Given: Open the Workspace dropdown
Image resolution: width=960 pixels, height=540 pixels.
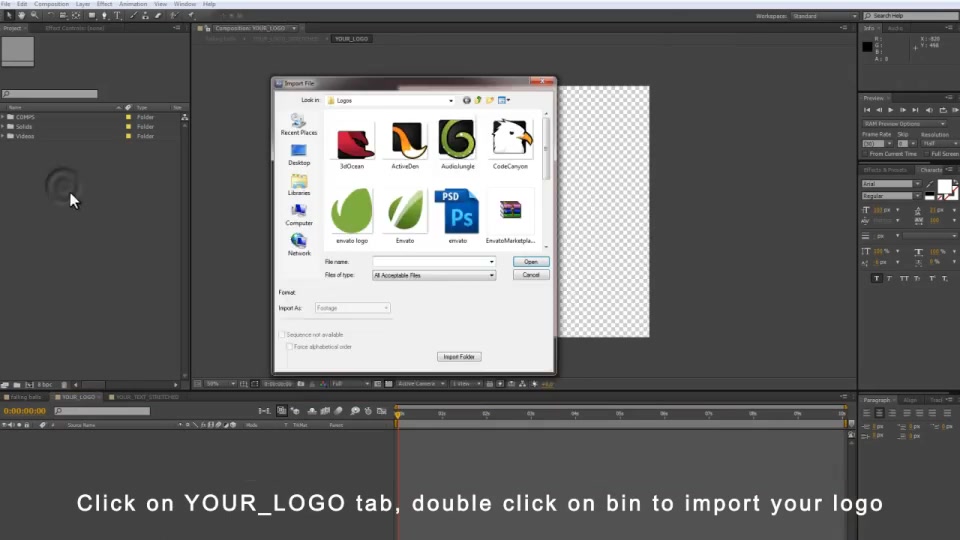Looking at the screenshot, I should tap(825, 16).
